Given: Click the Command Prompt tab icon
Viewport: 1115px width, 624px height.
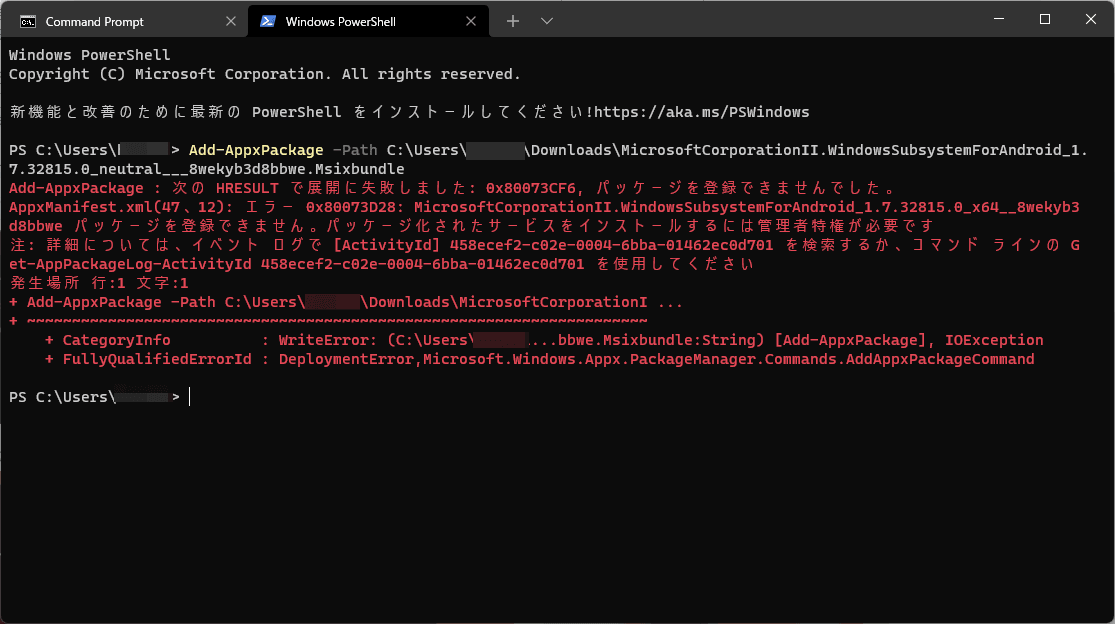Looking at the screenshot, I should pos(28,21).
